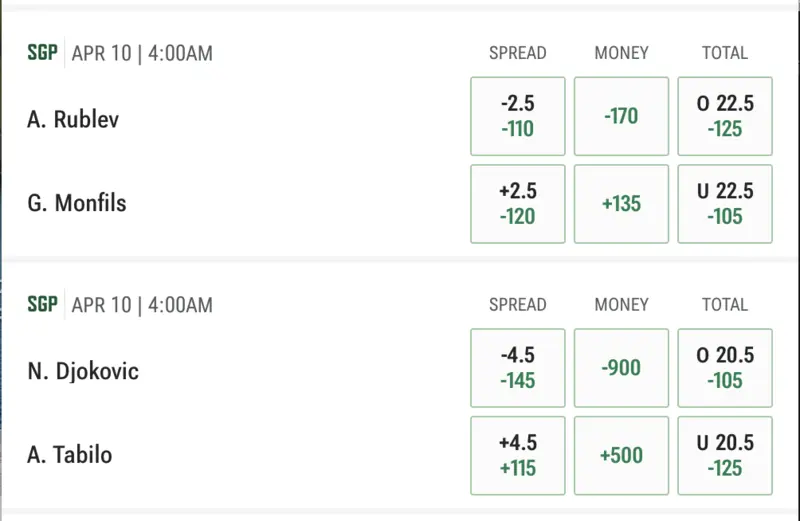Choose Over 20.5 total games
The image size is (800, 521).
point(725,369)
